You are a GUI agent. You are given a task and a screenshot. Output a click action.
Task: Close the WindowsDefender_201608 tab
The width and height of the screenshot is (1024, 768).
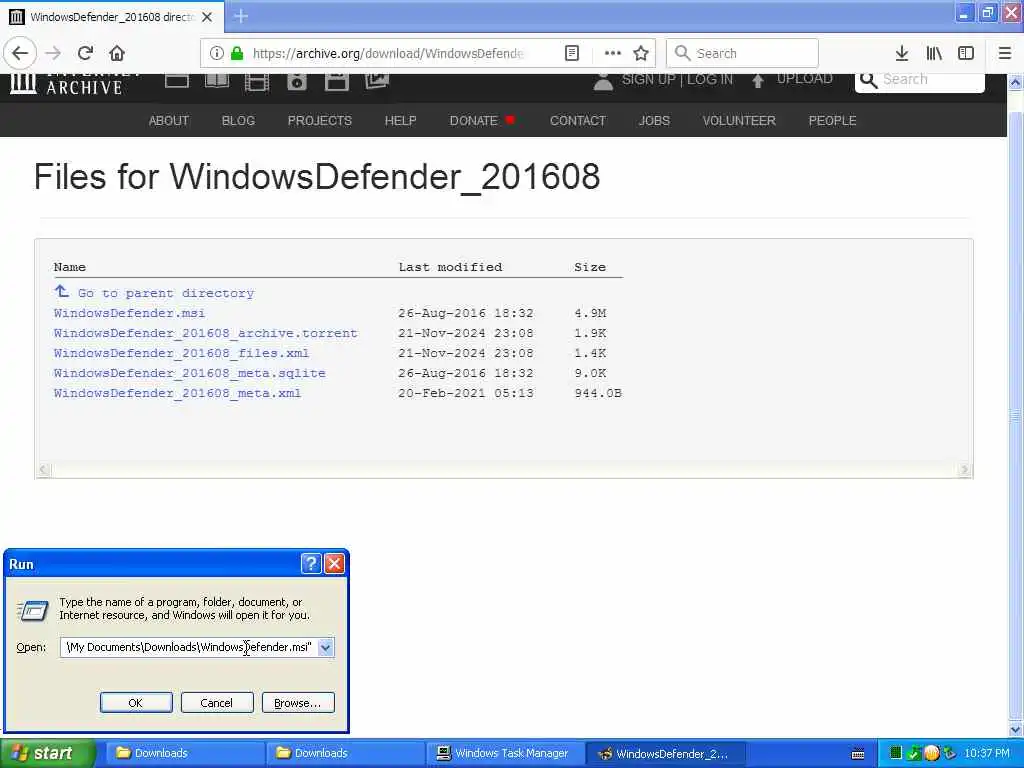[x=207, y=17]
